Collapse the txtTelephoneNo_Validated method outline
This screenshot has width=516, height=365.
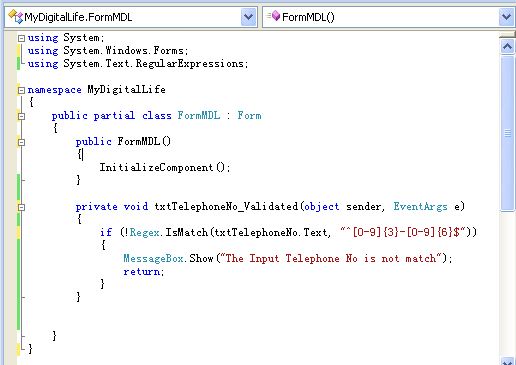tap(21, 207)
